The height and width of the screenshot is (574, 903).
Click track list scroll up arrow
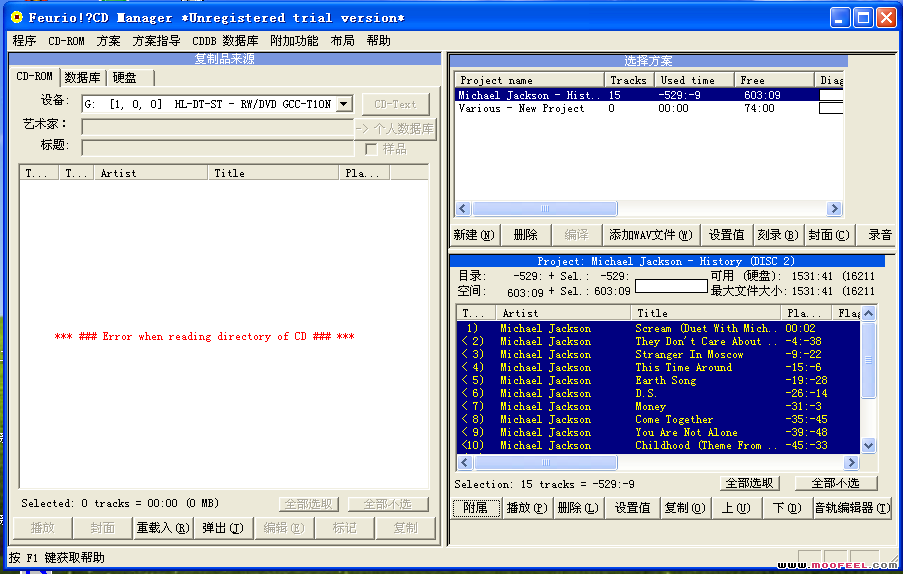click(x=868, y=313)
